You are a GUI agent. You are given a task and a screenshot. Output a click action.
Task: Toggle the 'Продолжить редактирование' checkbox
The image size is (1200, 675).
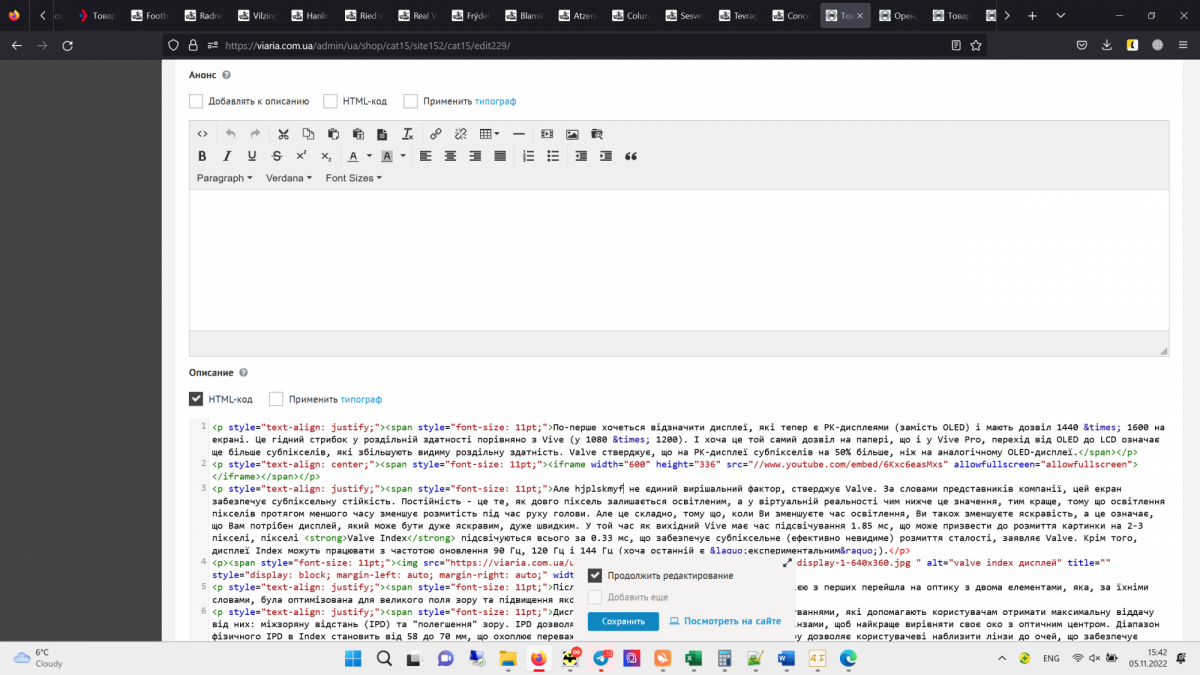click(595, 575)
